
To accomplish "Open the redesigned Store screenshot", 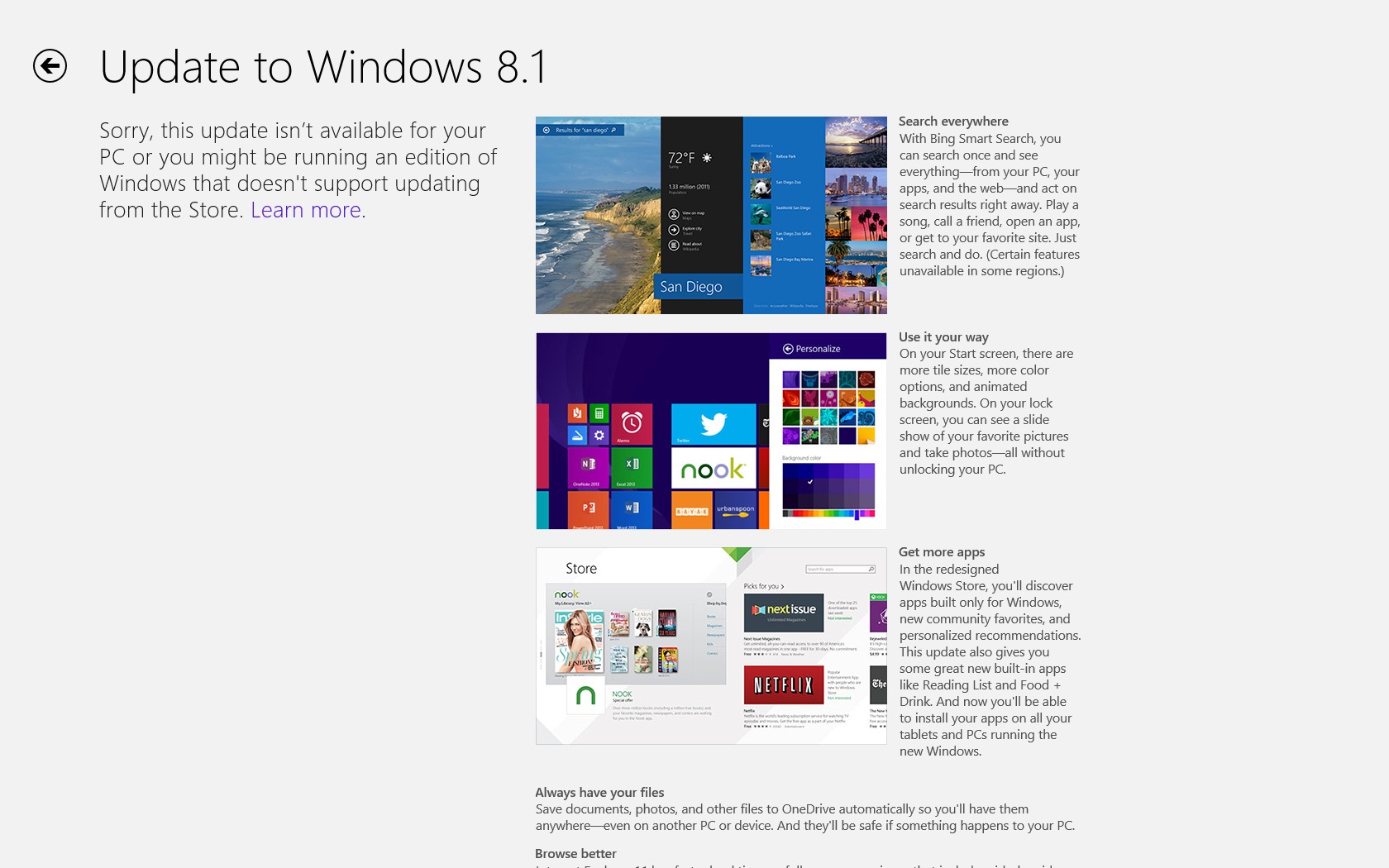I will pos(711,646).
